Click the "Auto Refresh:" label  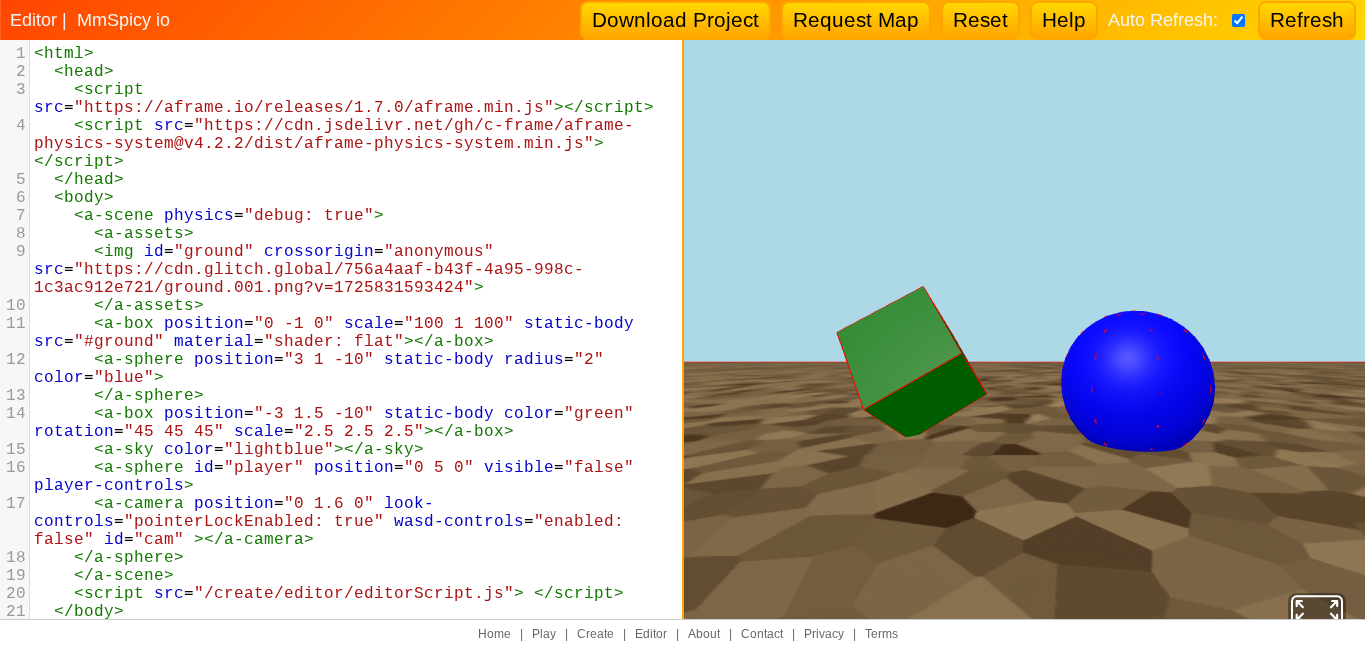click(x=1163, y=20)
